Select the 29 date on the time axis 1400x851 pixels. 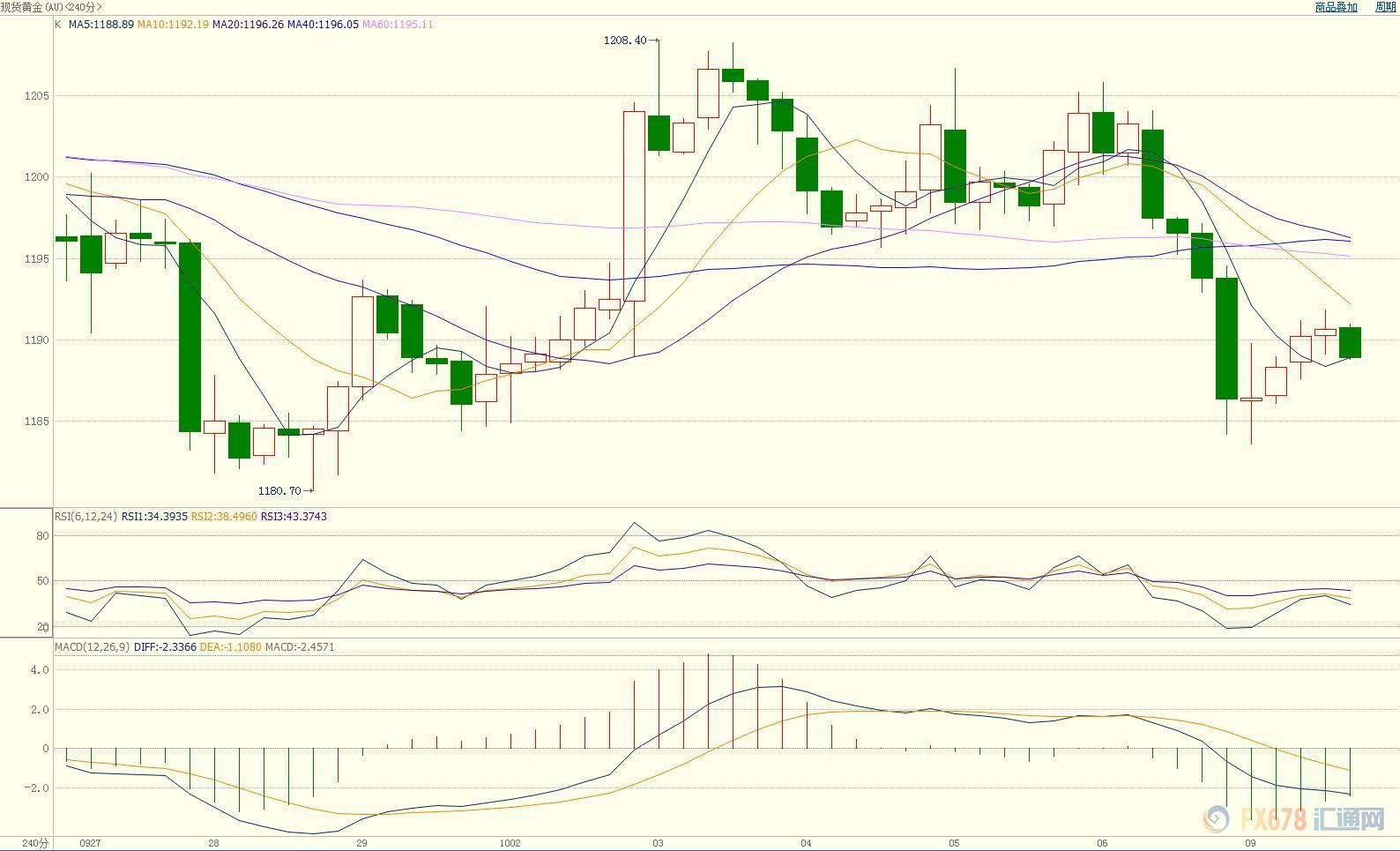(361, 844)
